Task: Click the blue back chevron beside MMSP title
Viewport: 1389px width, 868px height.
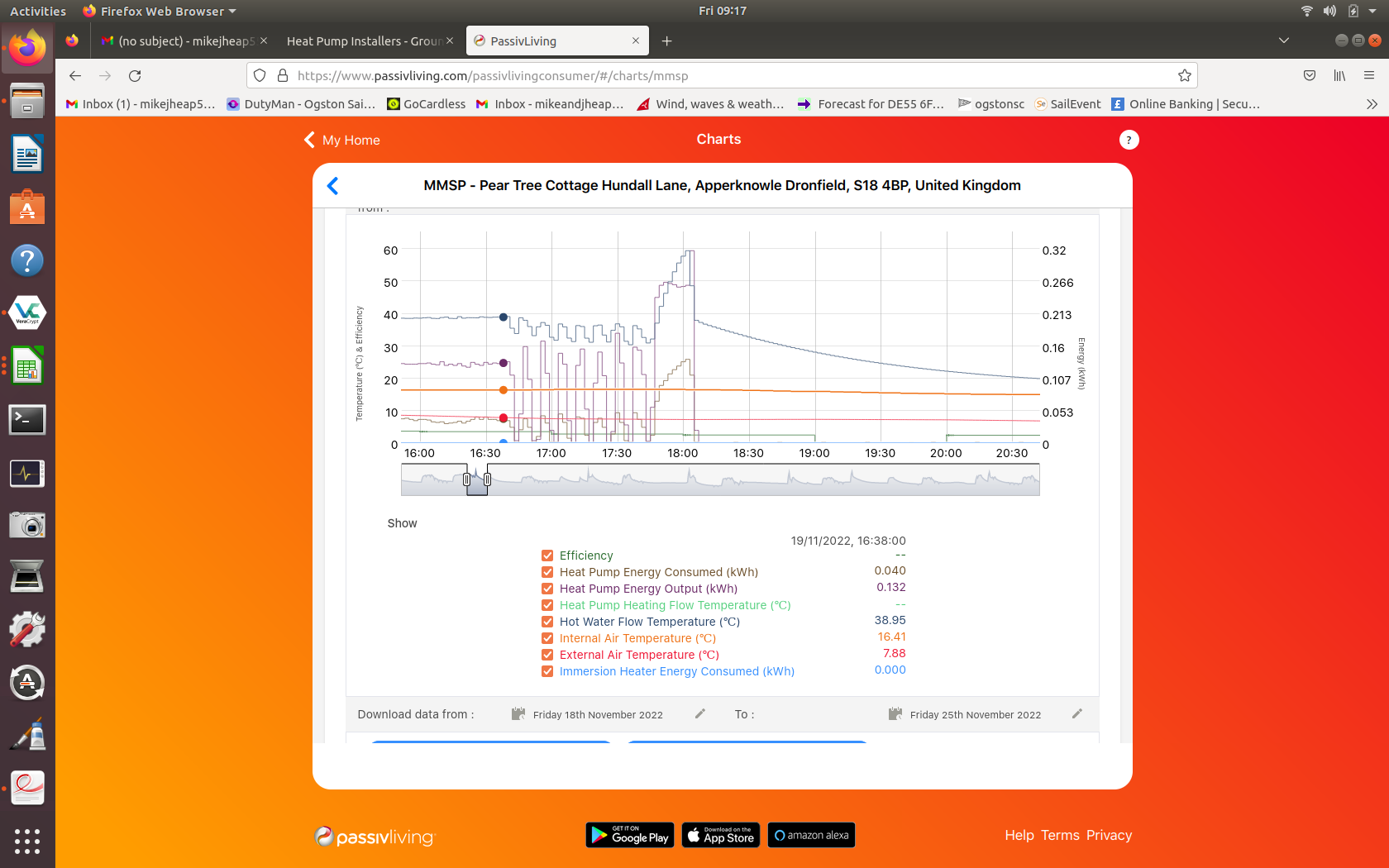Action: [333, 186]
